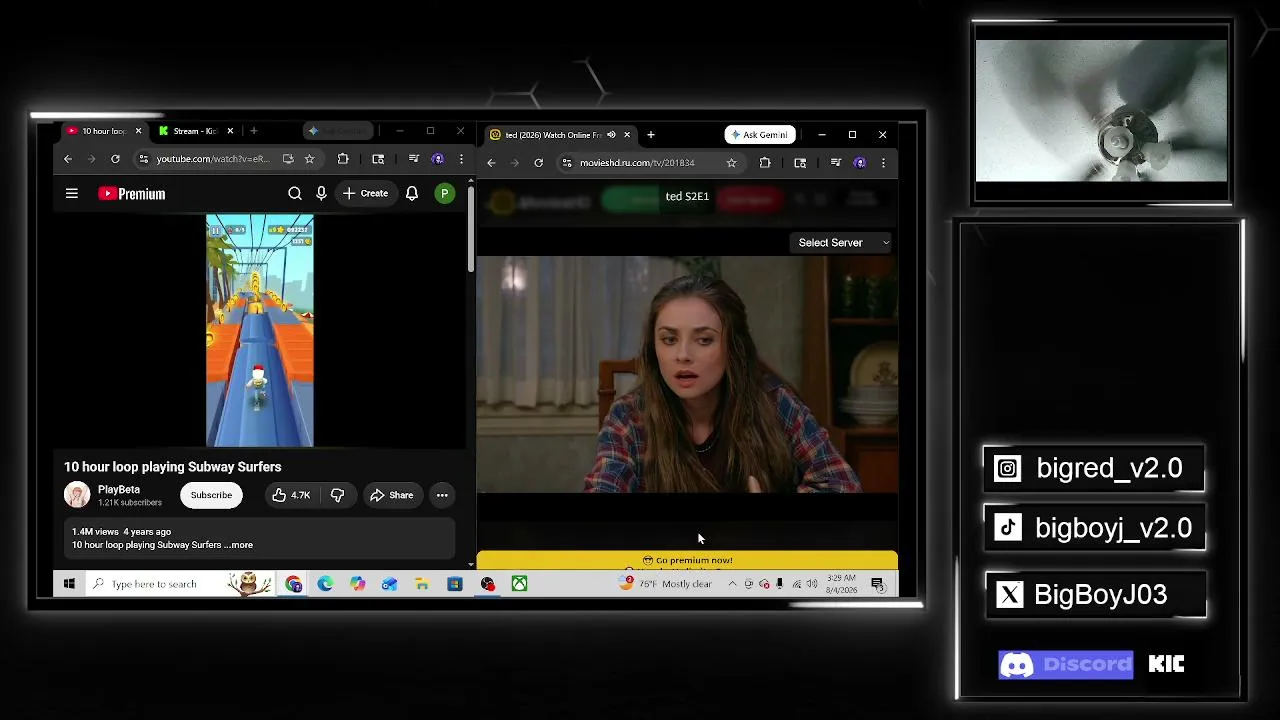
Task: Click the video title '10 hour loop playing Subway Surfers'
Action: click(x=173, y=467)
